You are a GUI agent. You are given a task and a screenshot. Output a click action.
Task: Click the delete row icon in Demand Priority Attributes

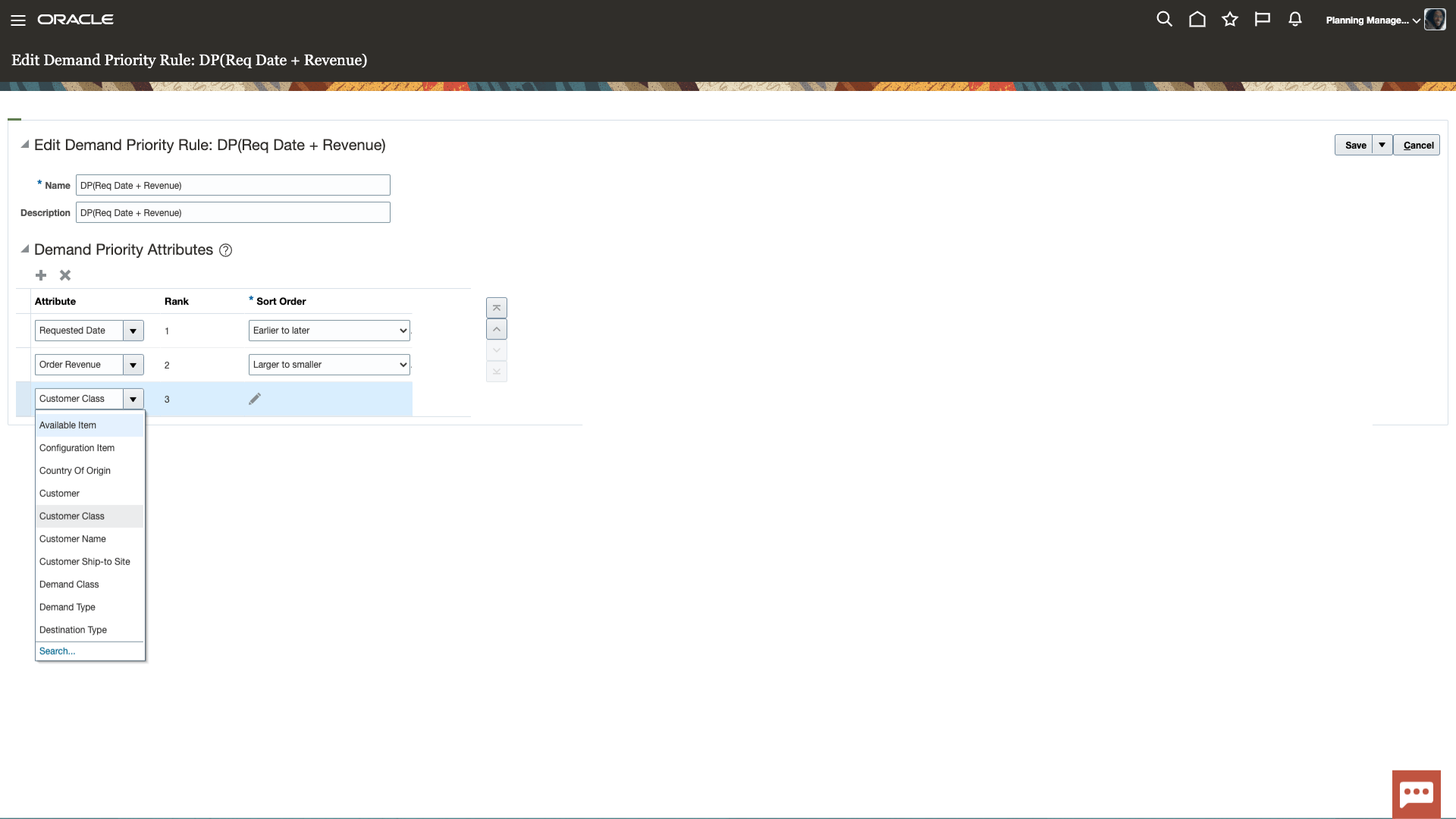(x=65, y=275)
